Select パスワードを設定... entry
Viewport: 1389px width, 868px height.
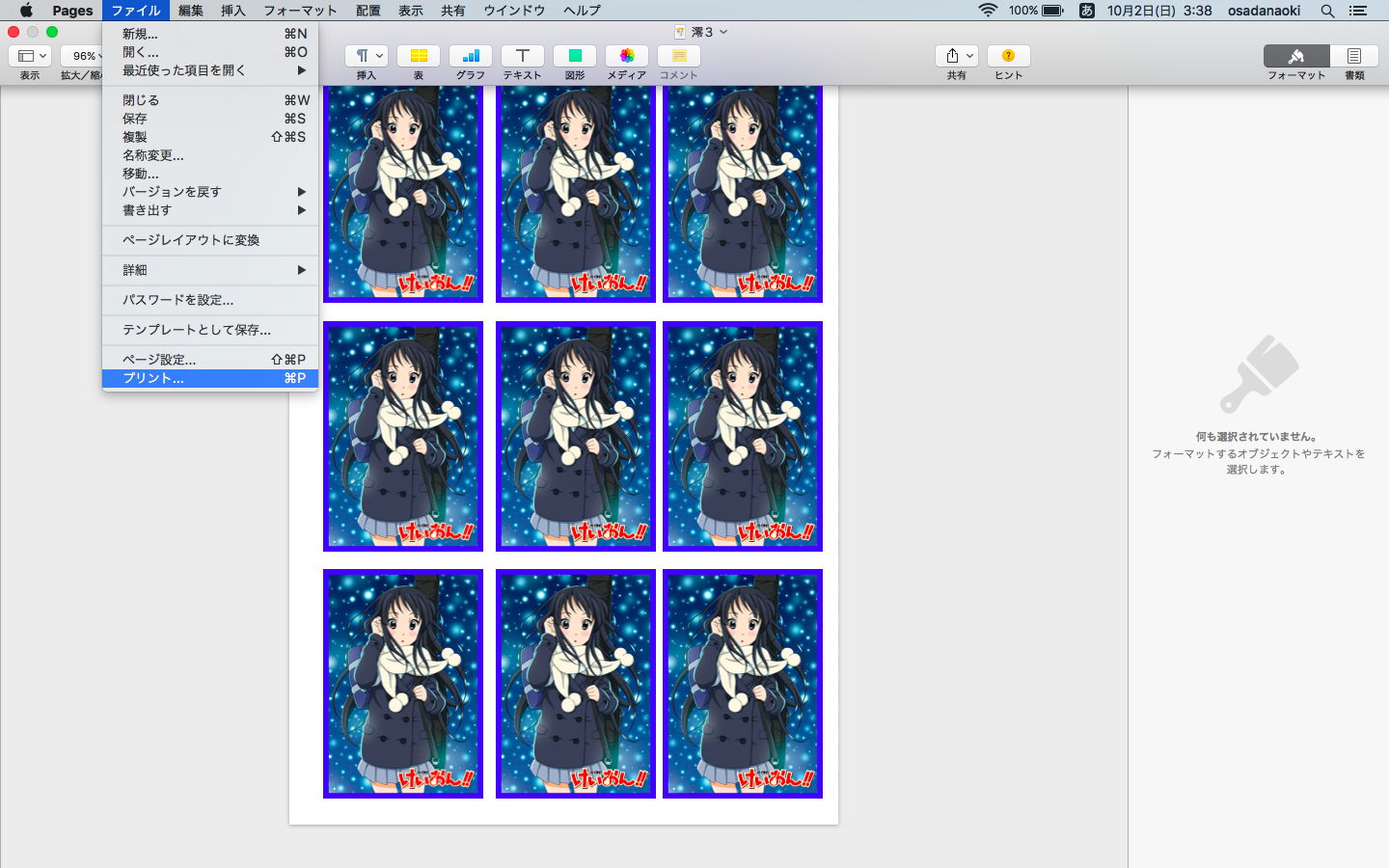pos(210,300)
